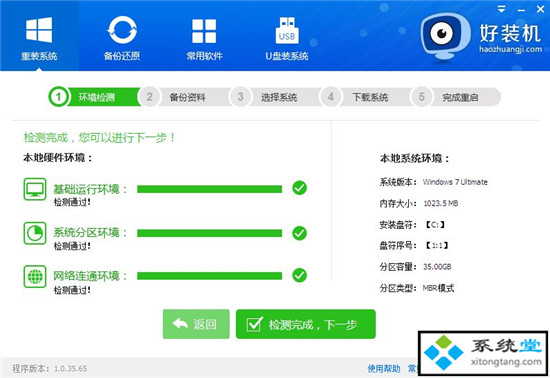
Task: Click the backup restore circular arrows icon
Action: click(x=122, y=30)
